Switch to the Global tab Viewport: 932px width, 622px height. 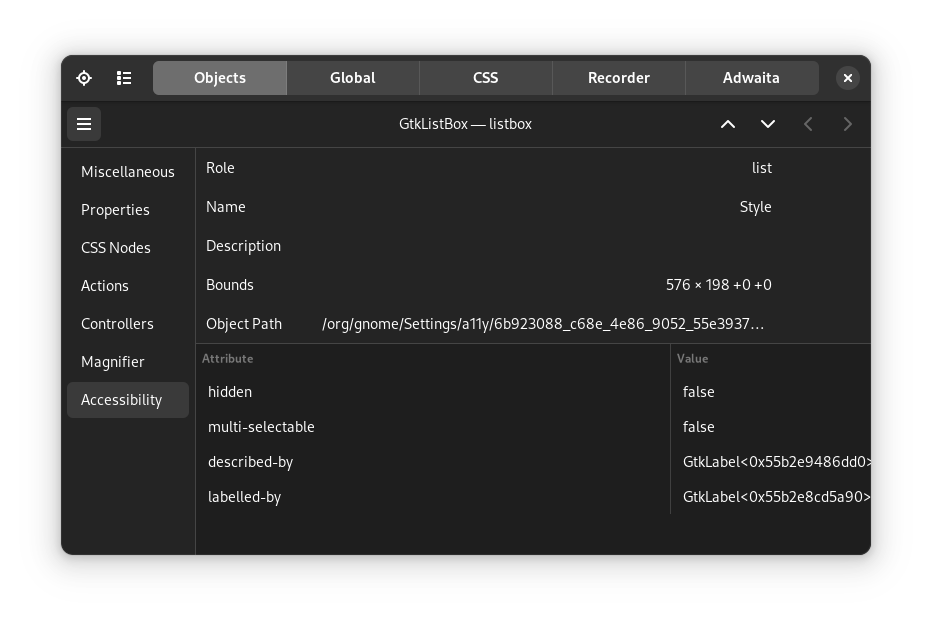(352, 77)
